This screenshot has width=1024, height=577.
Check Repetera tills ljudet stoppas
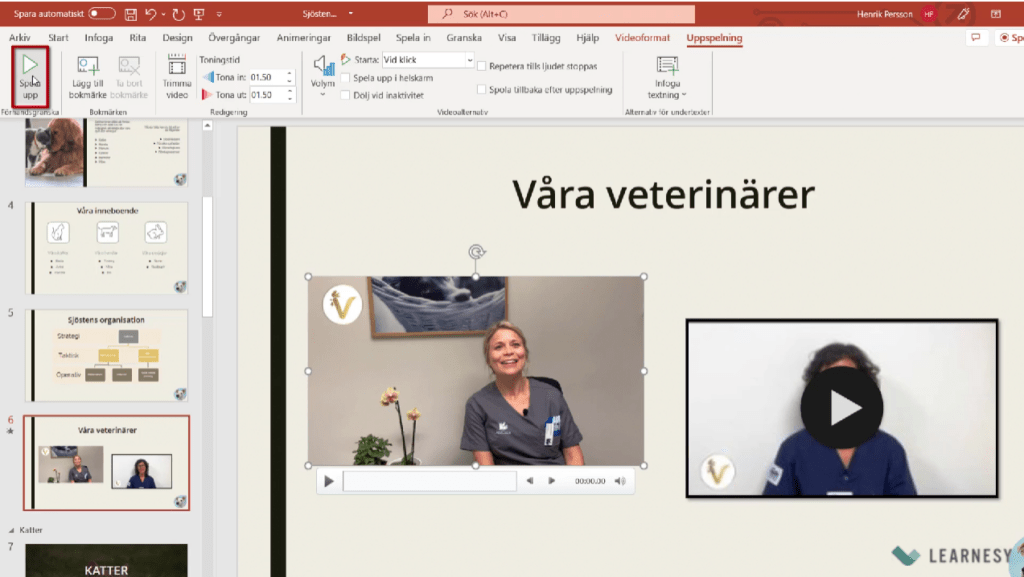(x=482, y=66)
